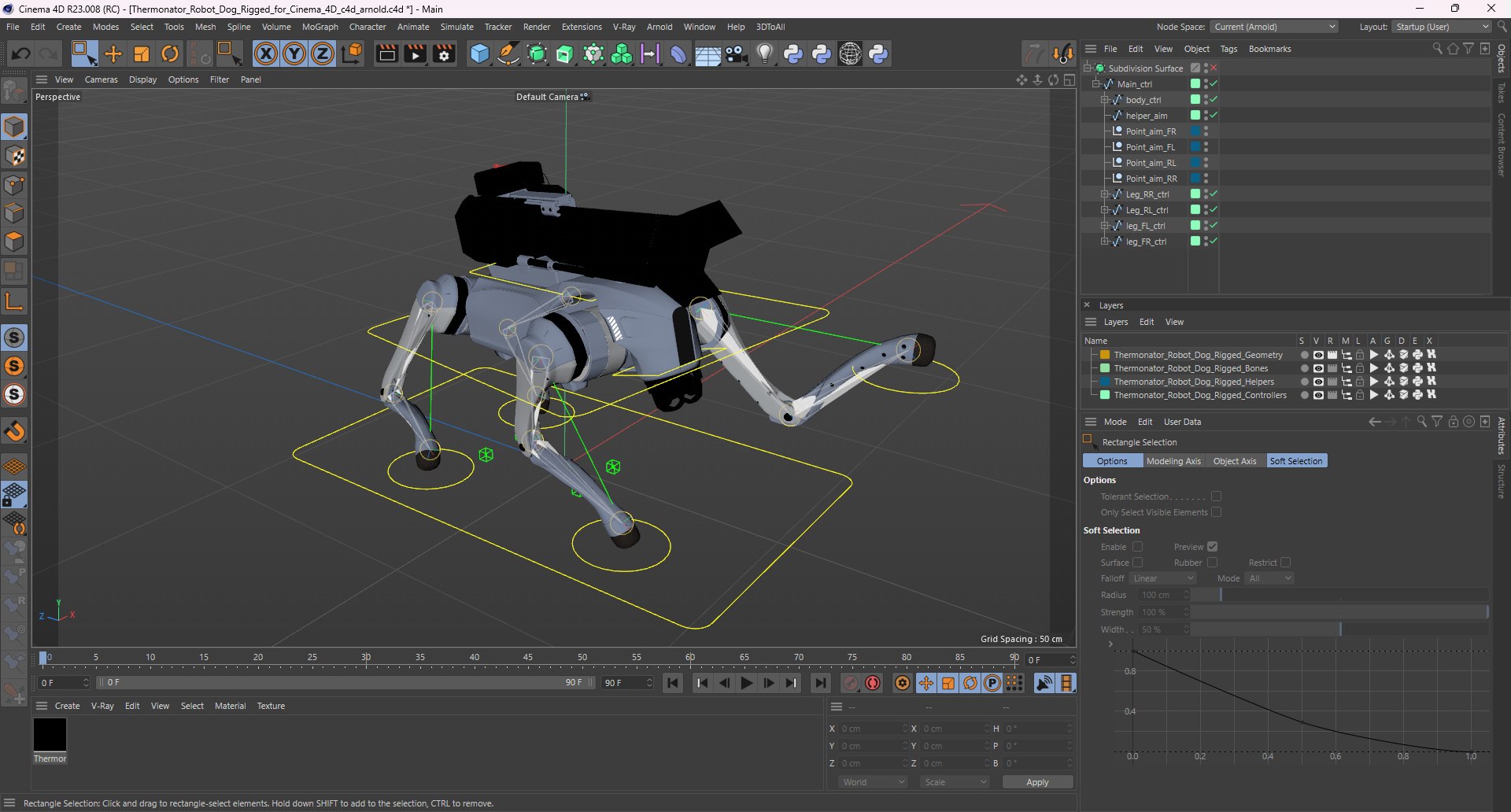1511x812 pixels.
Task: Add a Cube primitive object
Action: coord(479,54)
